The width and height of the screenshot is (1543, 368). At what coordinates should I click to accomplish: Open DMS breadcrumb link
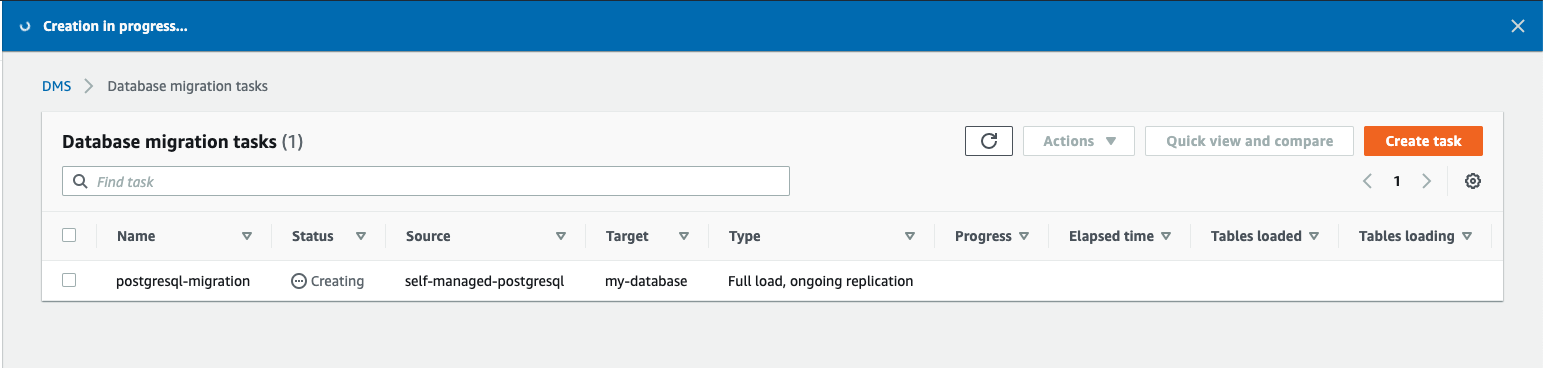pyautogui.click(x=56, y=86)
